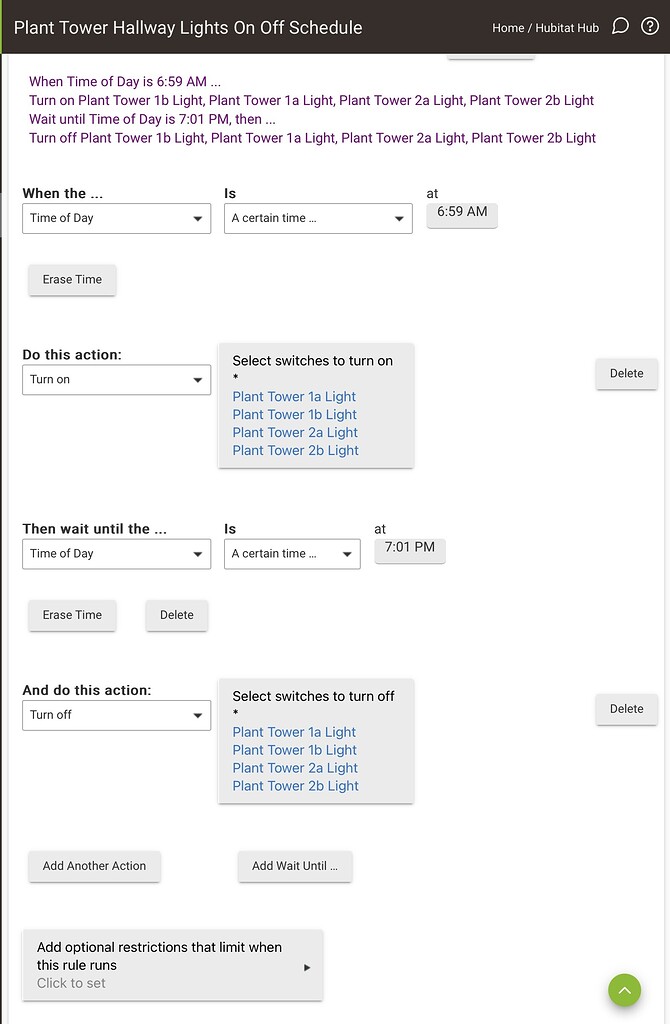The image size is (670, 1024).
Task: Delete the Turn on action
Action: pos(627,374)
